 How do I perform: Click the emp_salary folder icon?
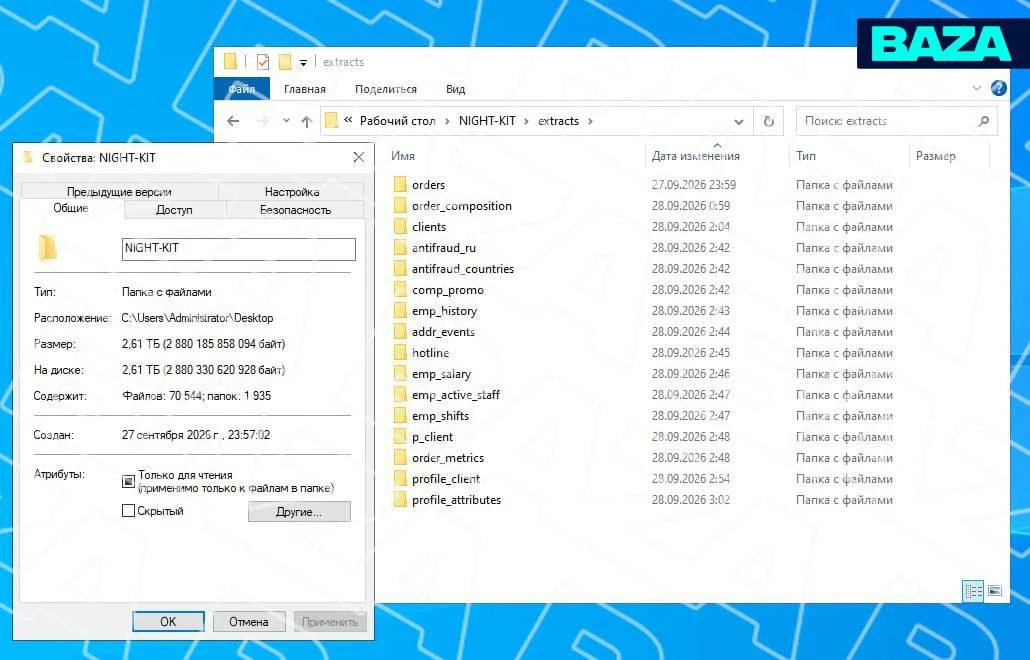(x=400, y=374)
